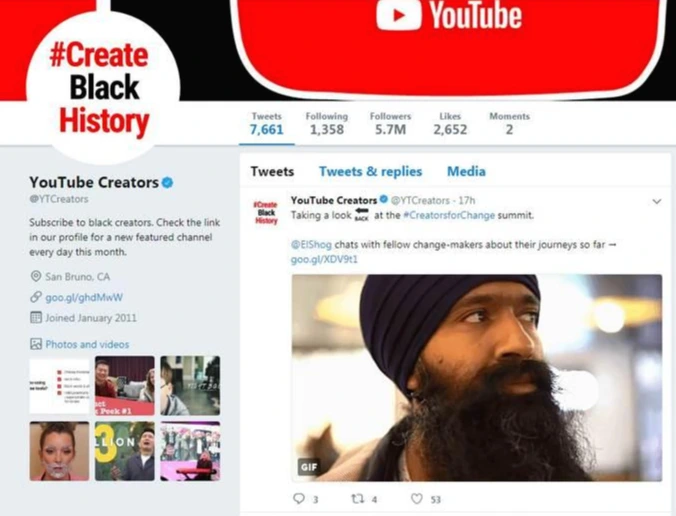This screenshot has height=516, width=676.
Task: Click the location pin icon for San Bruno
Action: click(x=36, y=276)
